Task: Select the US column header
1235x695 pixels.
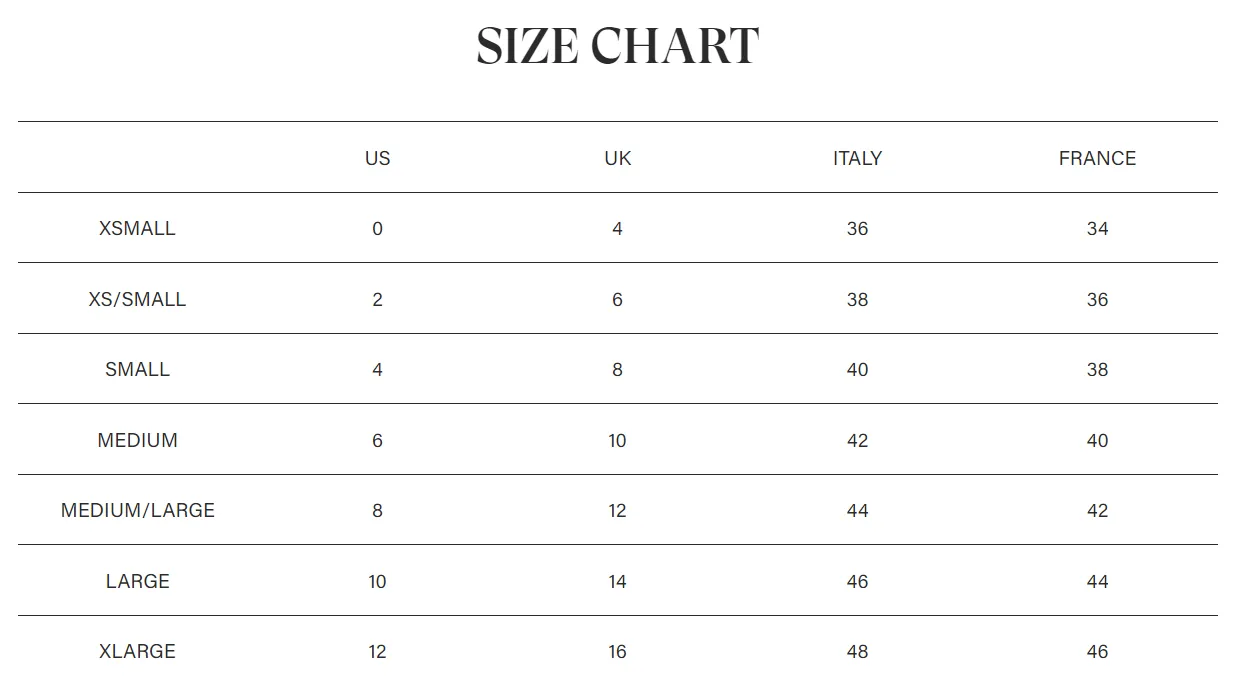Action: click(377, 158)
